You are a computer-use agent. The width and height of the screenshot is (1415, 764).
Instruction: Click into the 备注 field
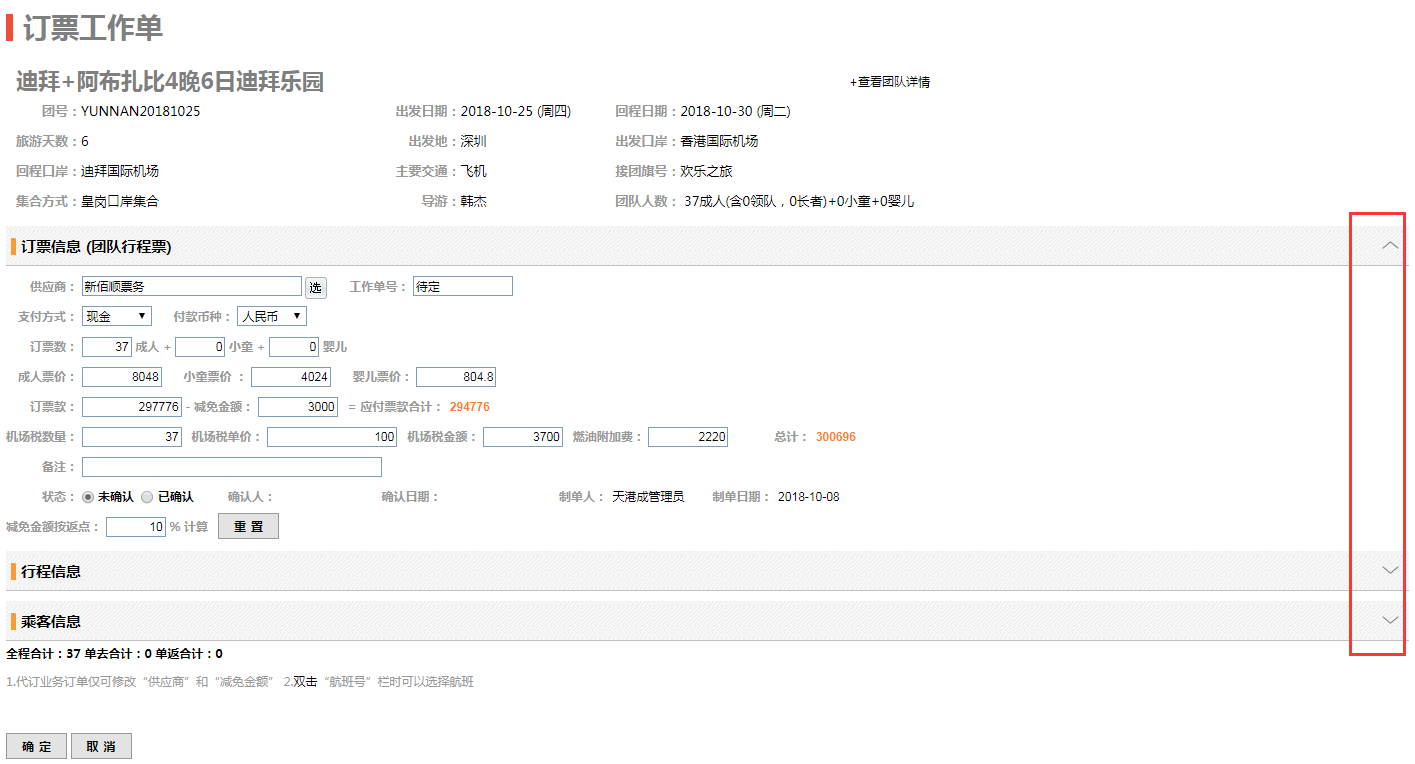[231, 467]
